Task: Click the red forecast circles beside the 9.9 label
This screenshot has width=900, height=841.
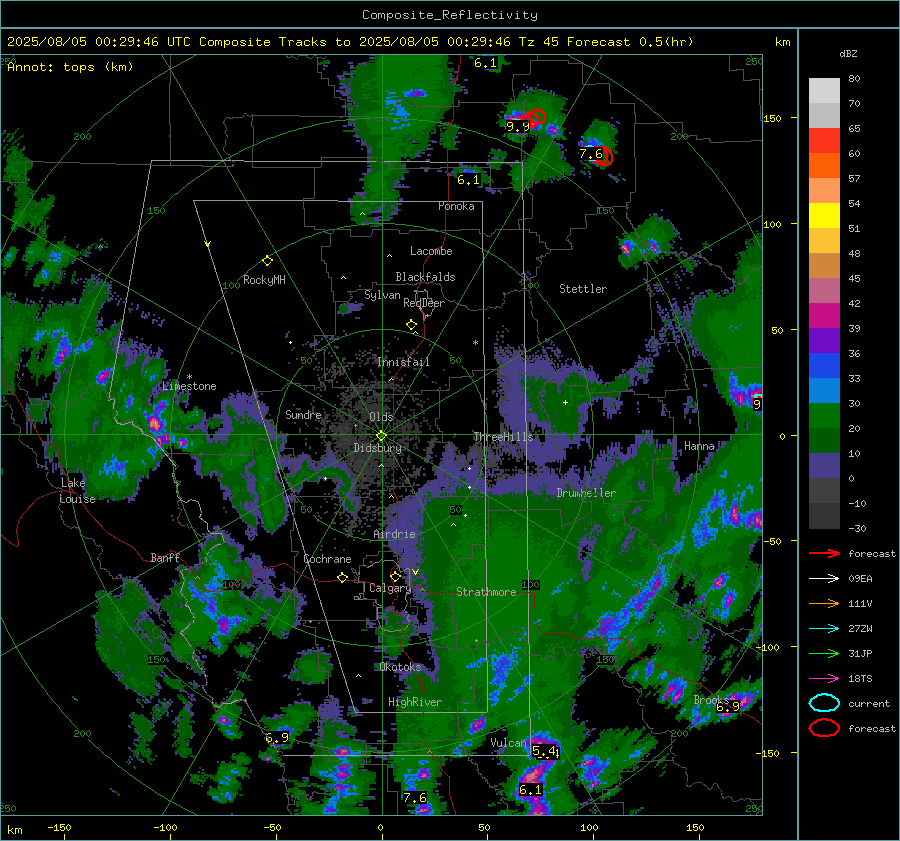Action: tap(536, 118)
